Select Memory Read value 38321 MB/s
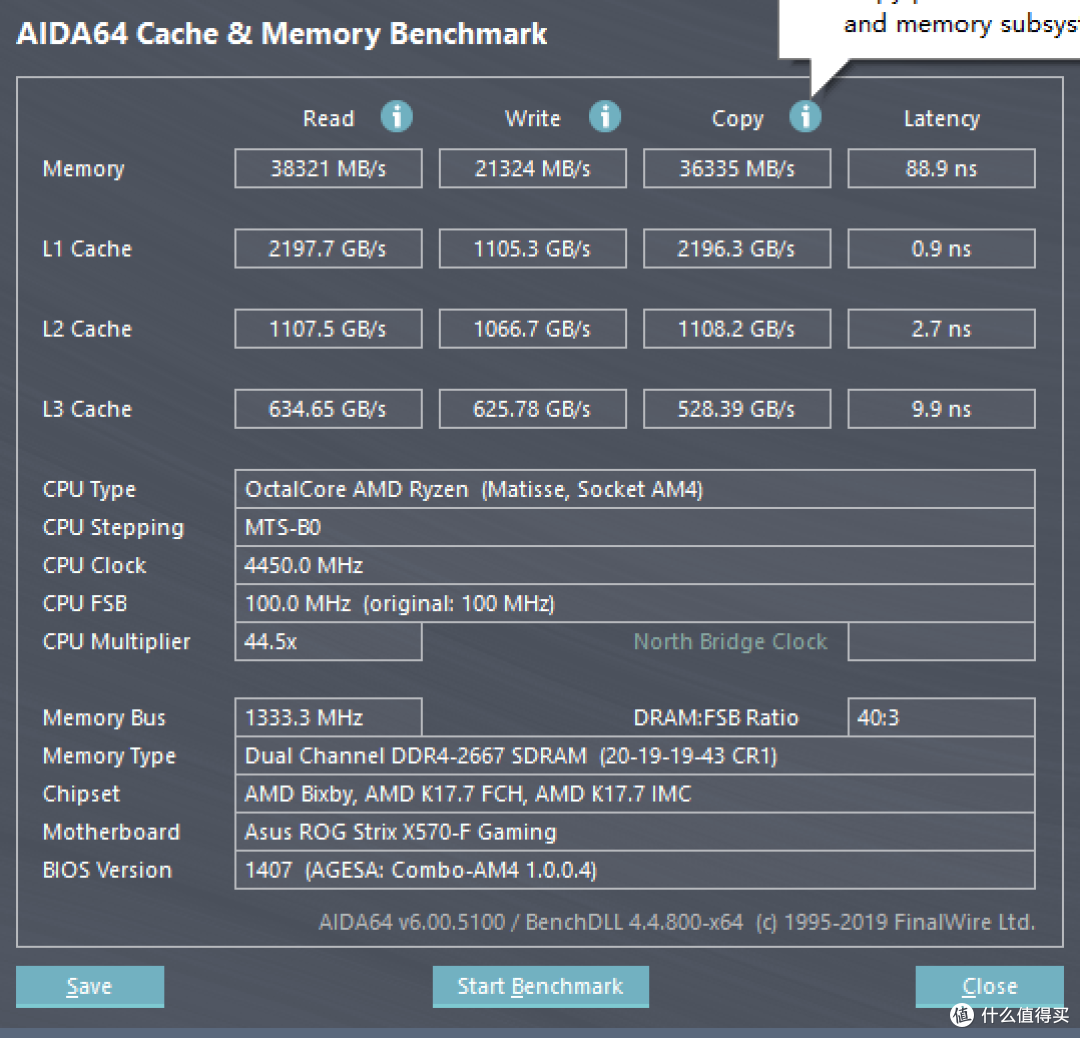Image resolution: width=1080 pixels, height=1038 pixels. click(x=329, y=168)
